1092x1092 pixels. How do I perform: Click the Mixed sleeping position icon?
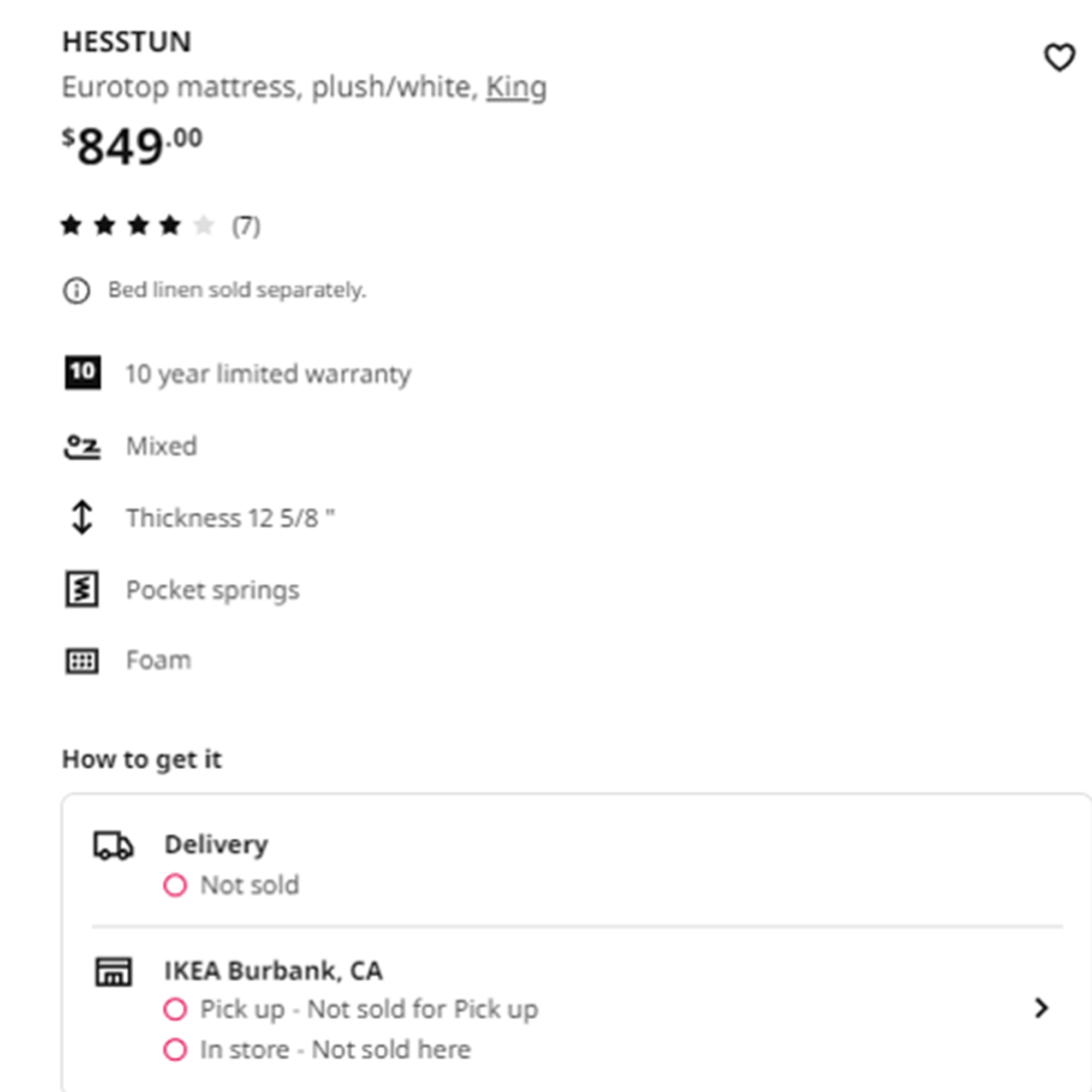pyautogui.click(x=82, y=447)
